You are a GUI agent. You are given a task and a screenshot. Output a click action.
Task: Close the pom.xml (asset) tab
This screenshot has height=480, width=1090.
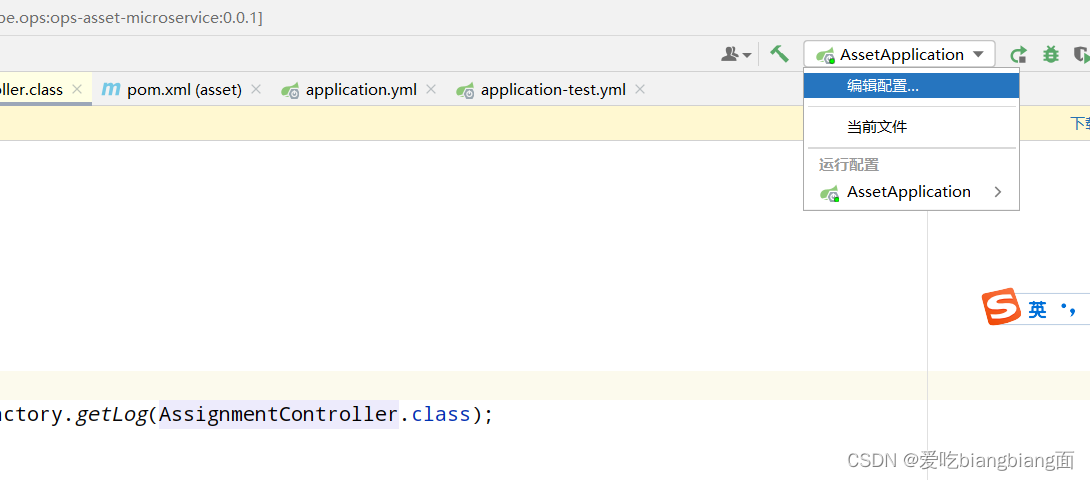(256, 89)
